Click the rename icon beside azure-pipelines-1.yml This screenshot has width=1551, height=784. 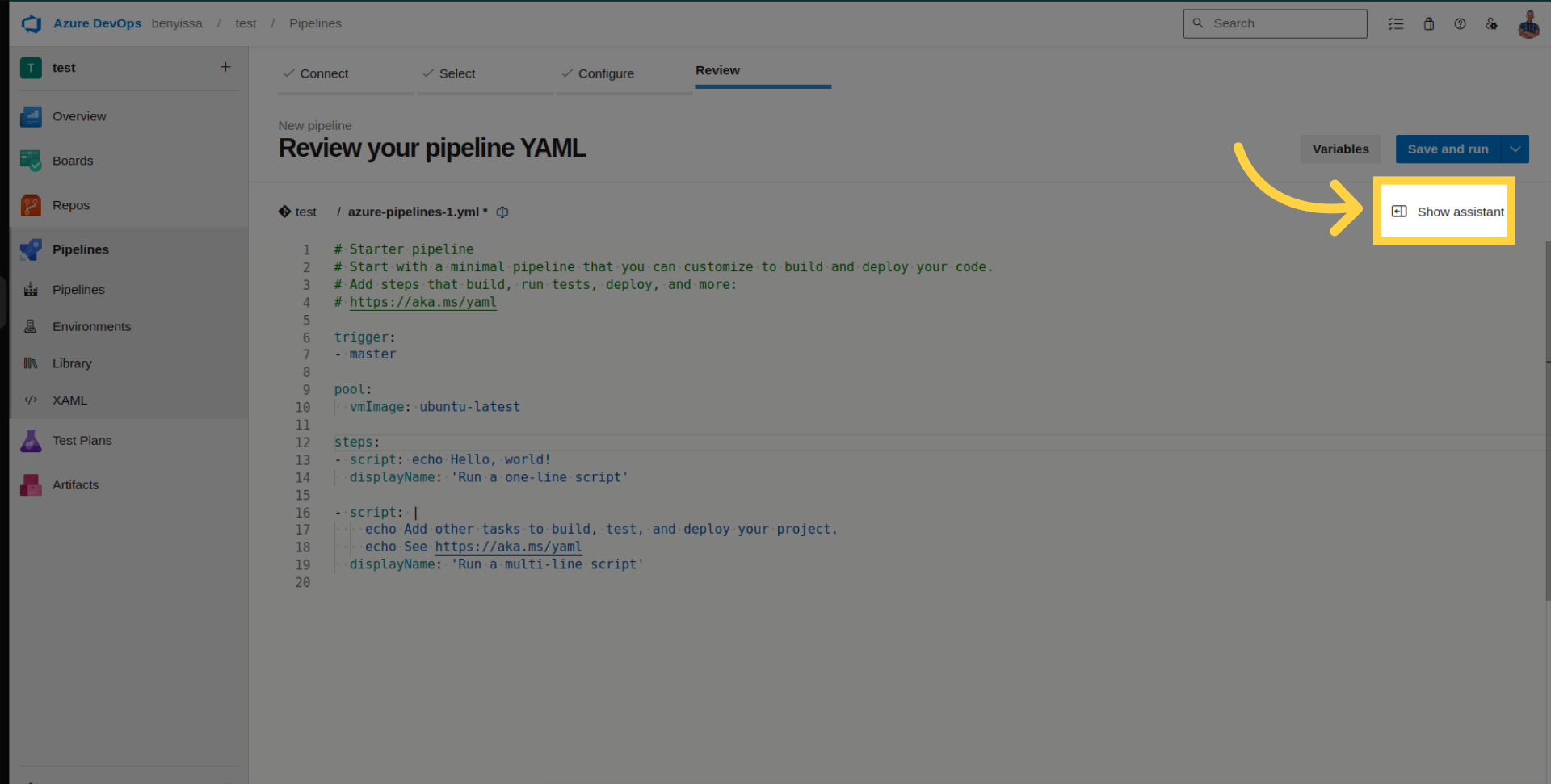click(502, 212)
